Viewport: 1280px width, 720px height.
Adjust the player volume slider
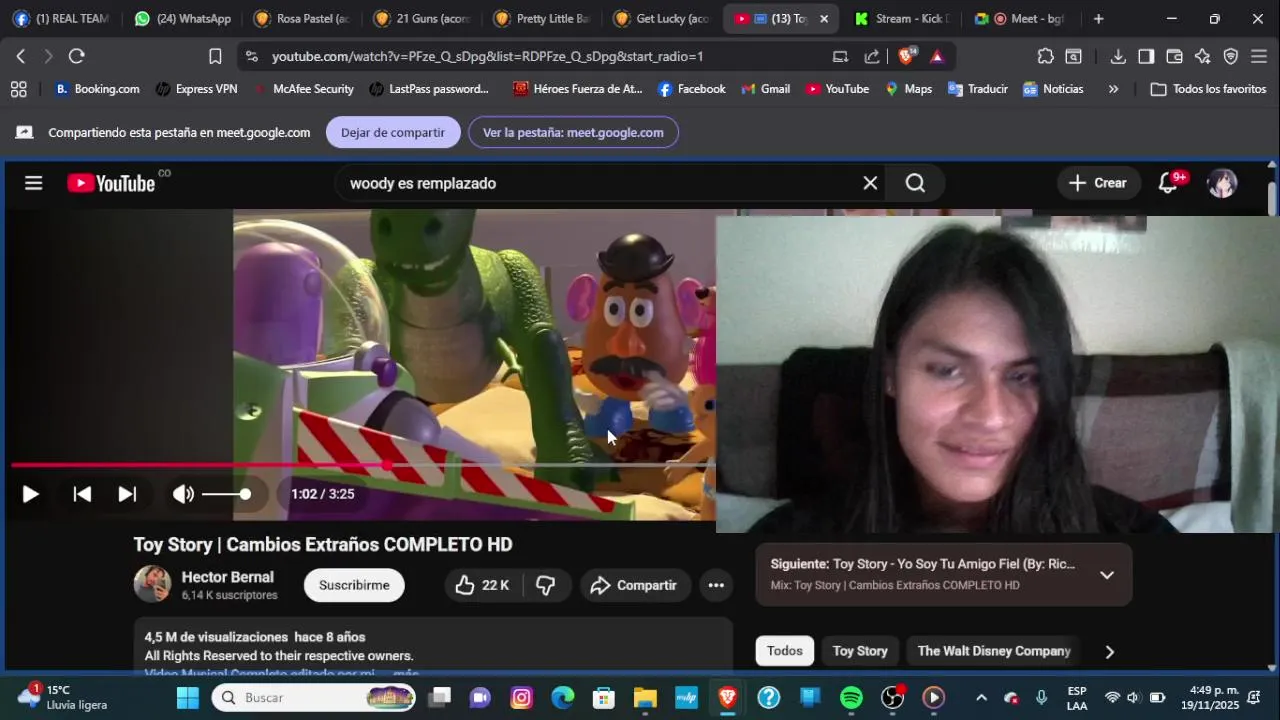[226, 494]
